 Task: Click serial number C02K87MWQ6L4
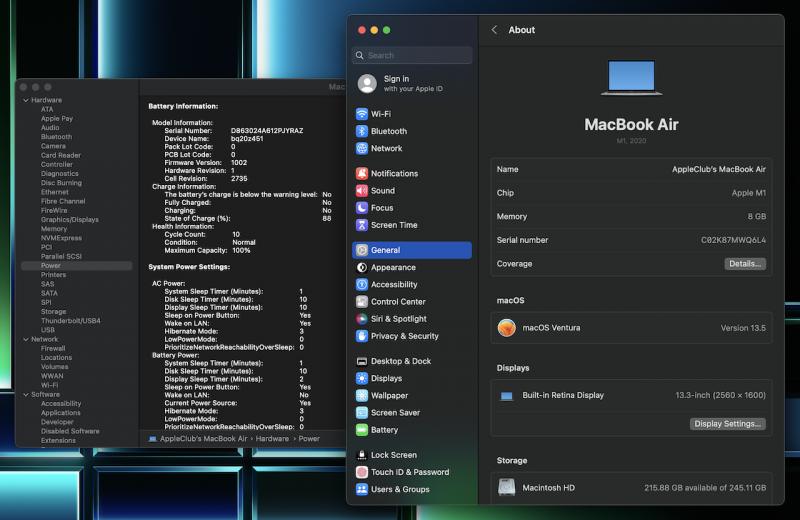click(x=733, y=240)
